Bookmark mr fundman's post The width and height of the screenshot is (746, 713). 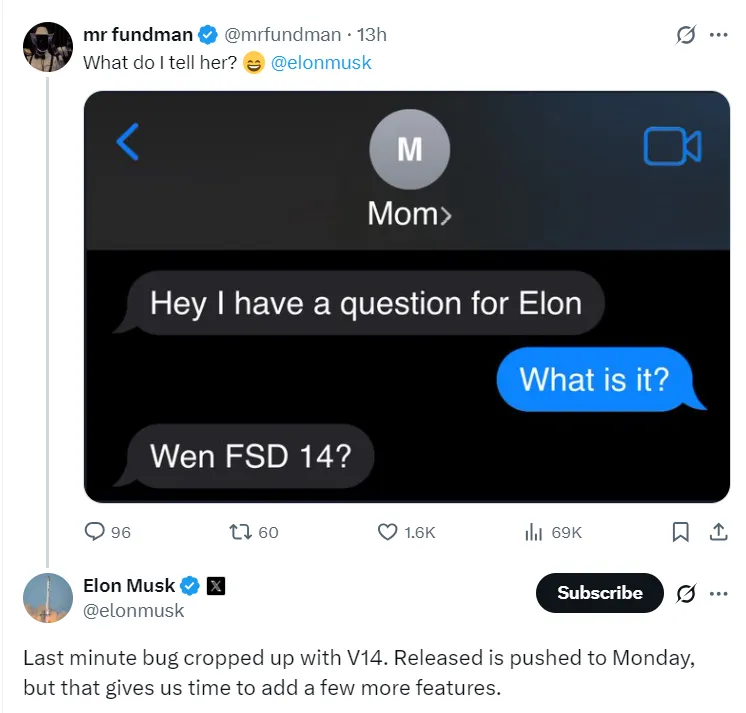click(x=681, y=533)
